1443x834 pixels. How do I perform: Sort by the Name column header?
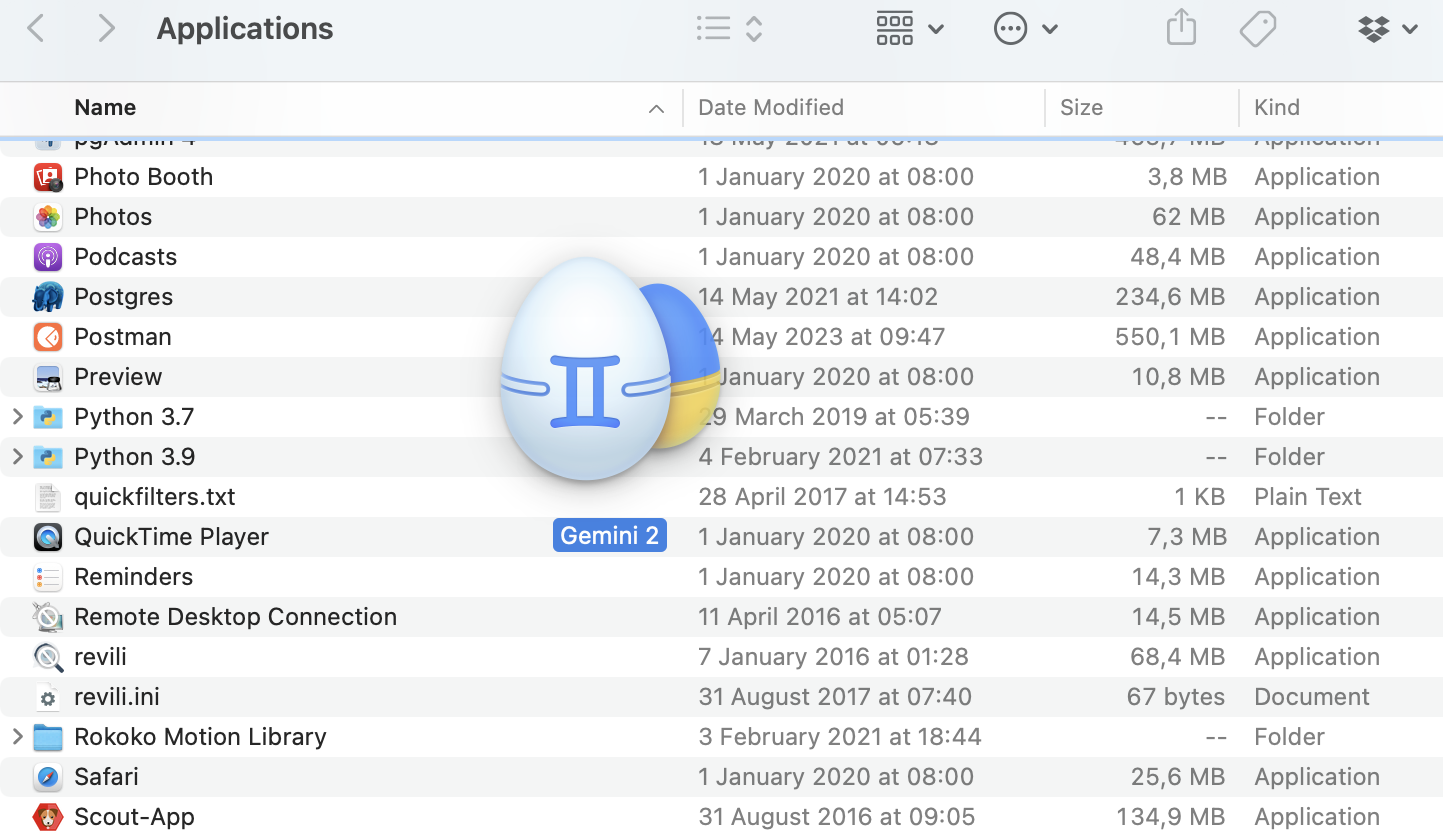[105, 107]
